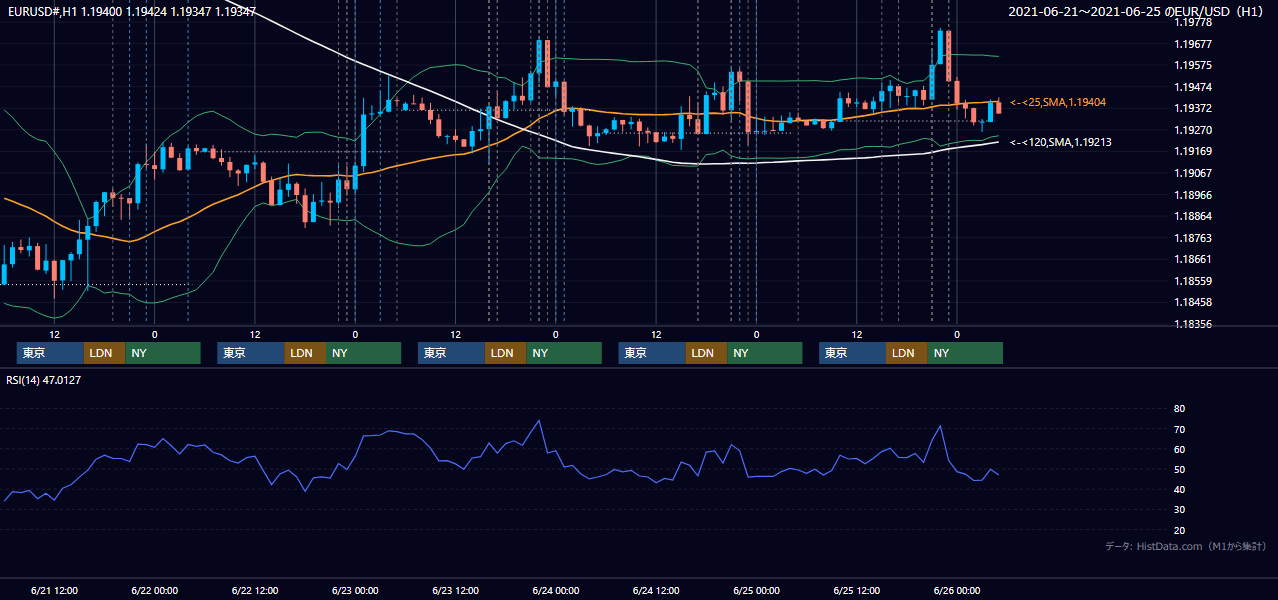This screenshot has height=600, width=1278.
Task: Click price axis label 1.18864
Action: 1193,216
